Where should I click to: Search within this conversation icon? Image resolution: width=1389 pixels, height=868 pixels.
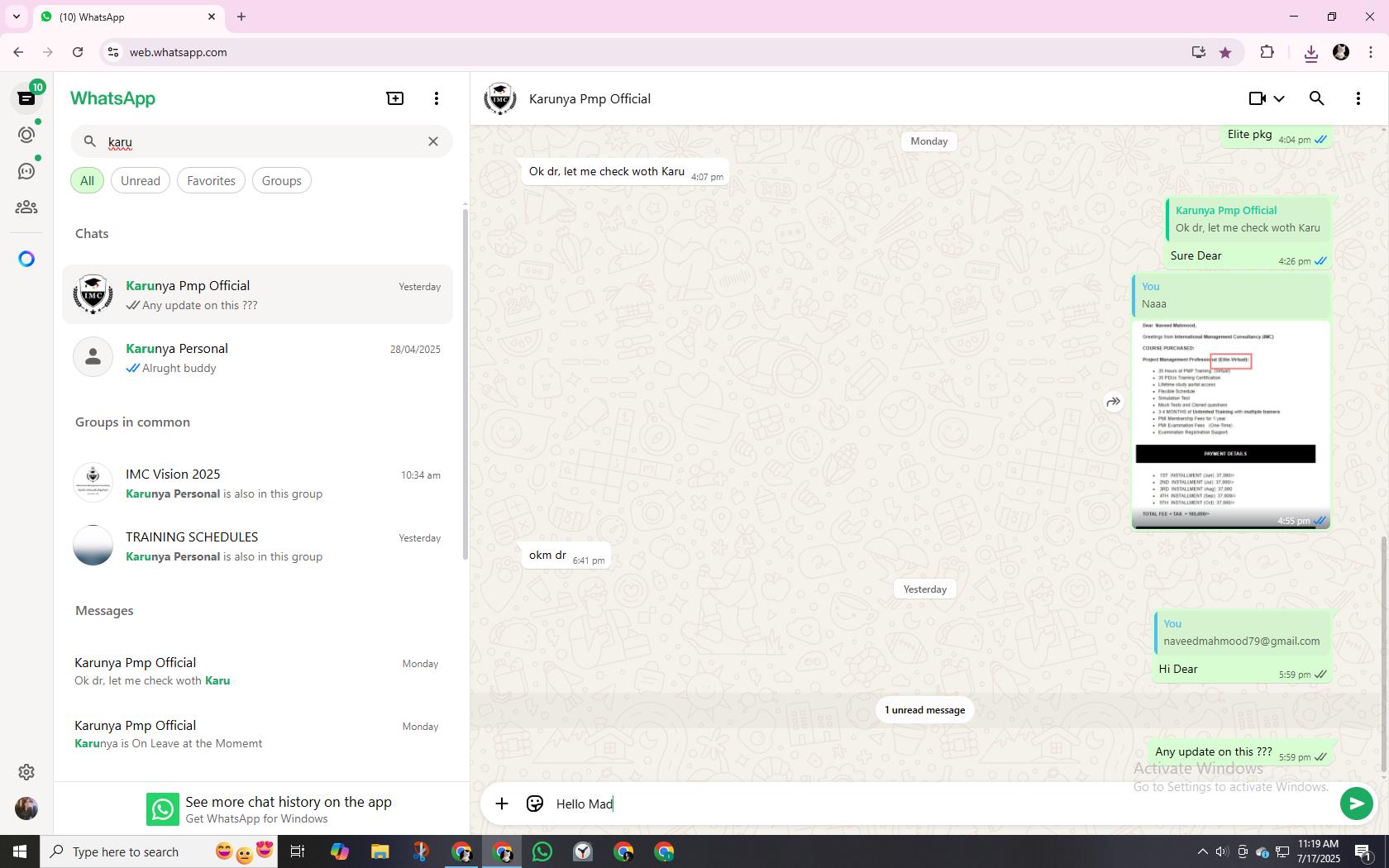[1317, 98]
